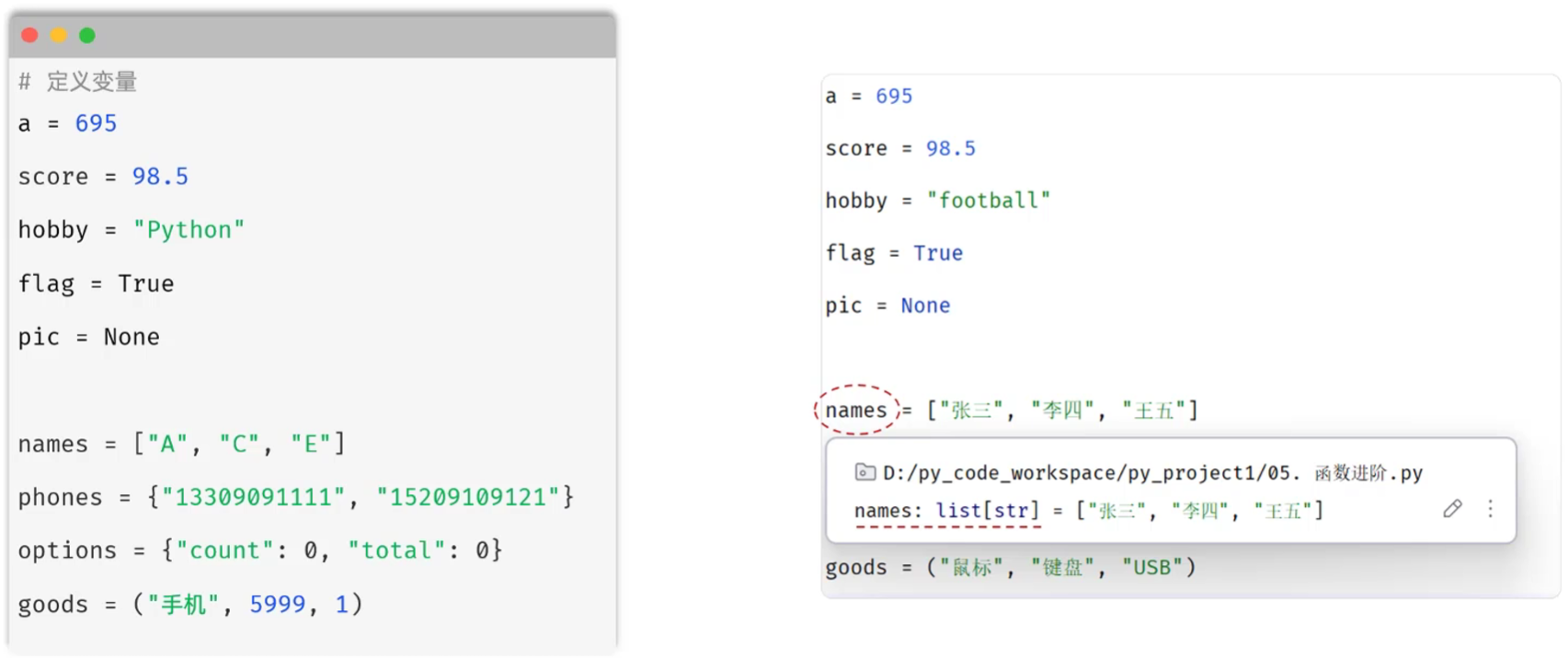The height and width of the screenshot is (658, 1568).
Task: Click the "鼠标" string in right panel
Action: (x=971, y=568)
